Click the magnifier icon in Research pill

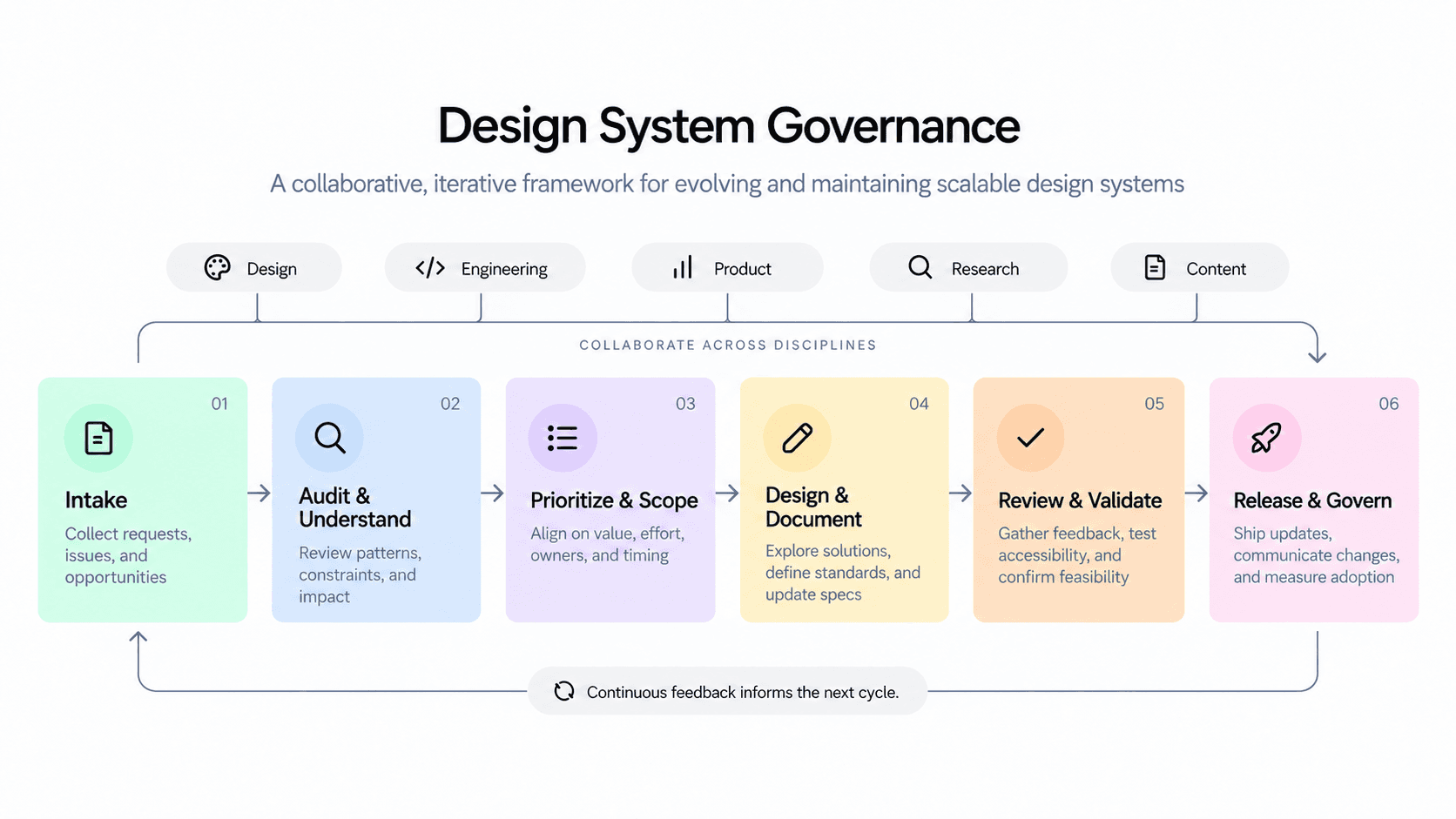coord(920,267)
